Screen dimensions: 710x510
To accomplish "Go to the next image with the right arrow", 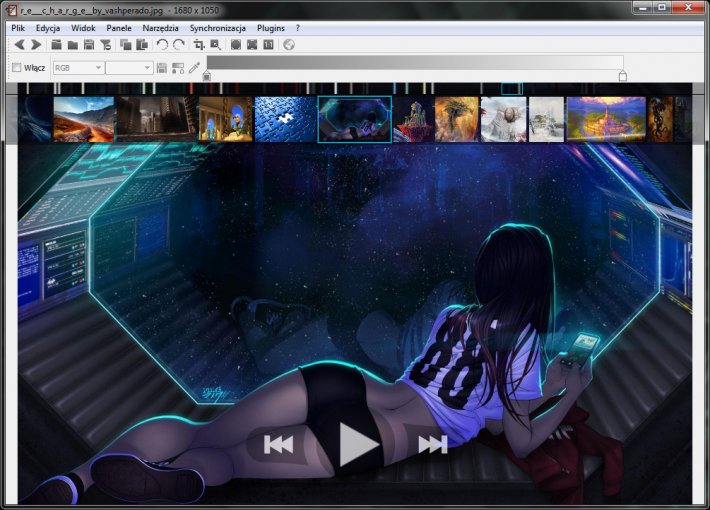I will [36, 44].
